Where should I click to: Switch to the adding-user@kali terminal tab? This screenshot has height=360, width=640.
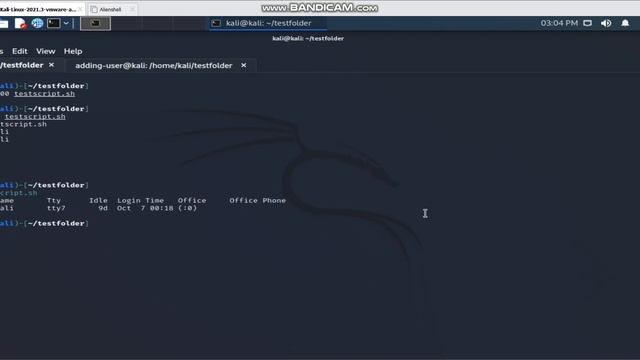[153, 65]
